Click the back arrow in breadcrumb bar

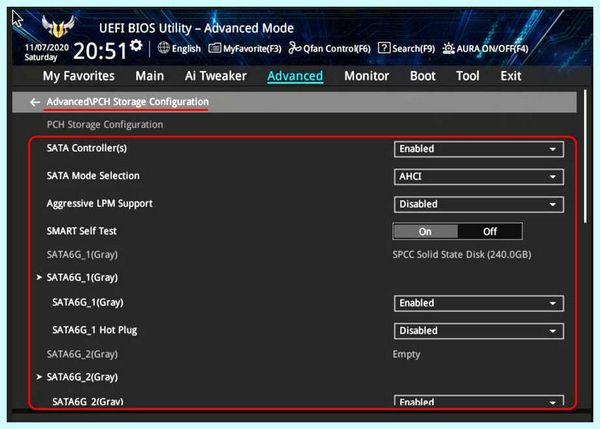[x=35, y=102]
